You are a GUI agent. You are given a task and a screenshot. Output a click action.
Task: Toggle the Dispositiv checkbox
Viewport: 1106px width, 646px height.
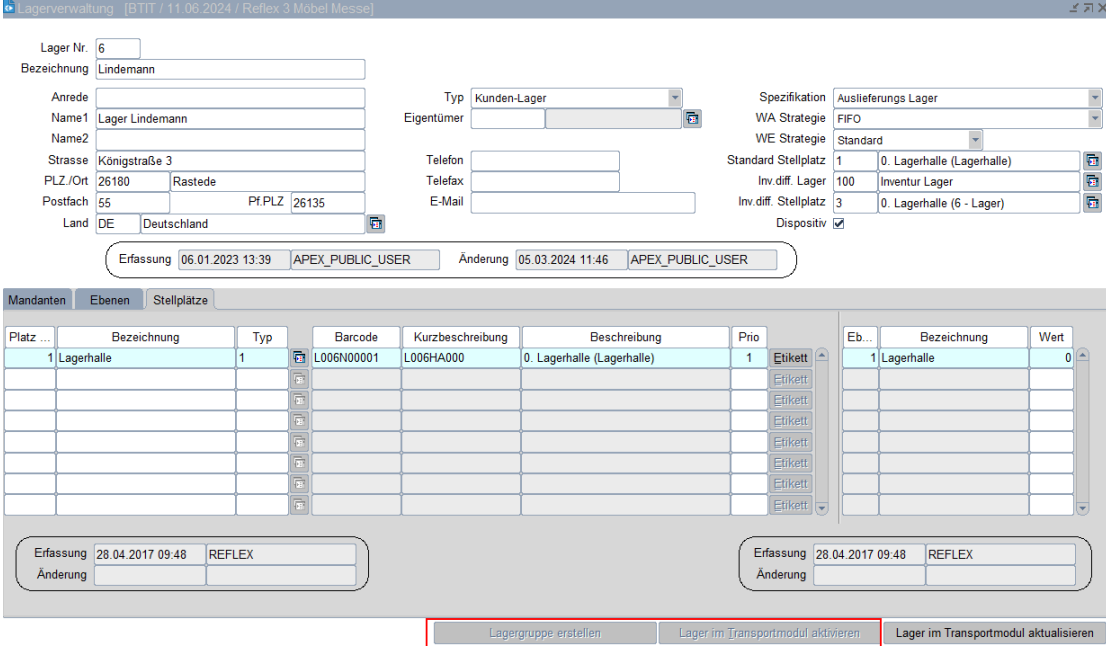tap(839, 224)
